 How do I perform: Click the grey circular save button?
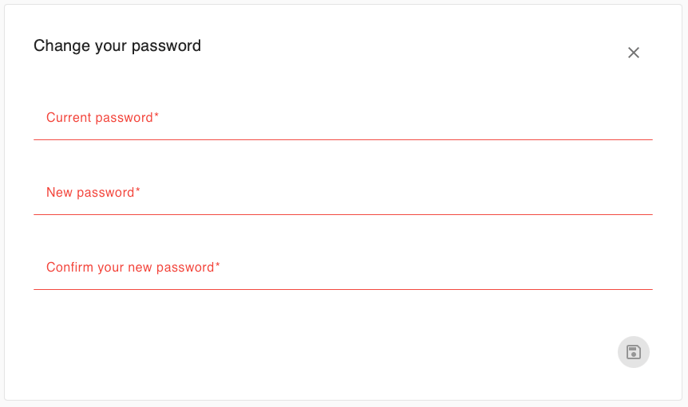click(x=633, y=352)
